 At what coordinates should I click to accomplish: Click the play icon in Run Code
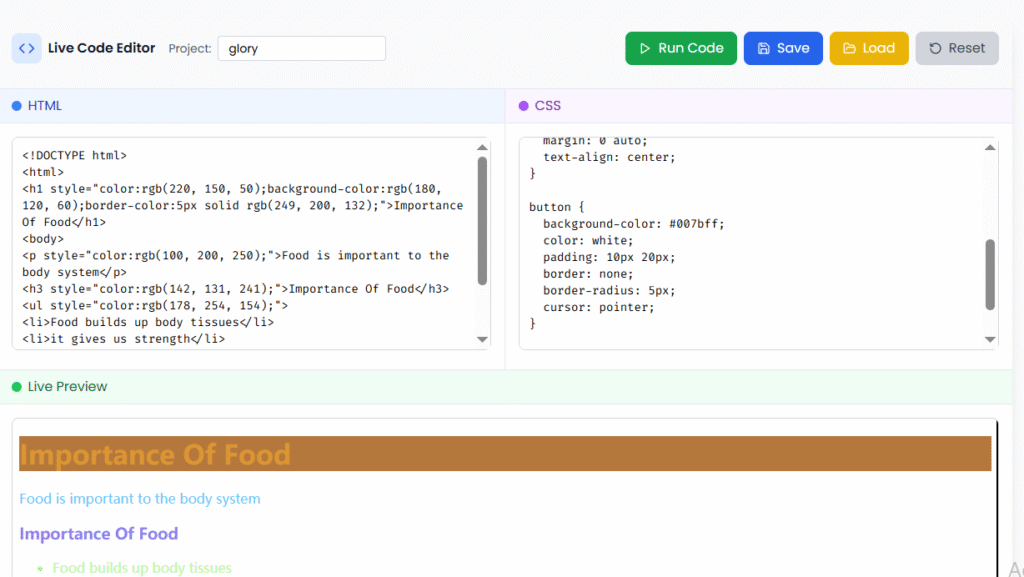tap(645, 48)
